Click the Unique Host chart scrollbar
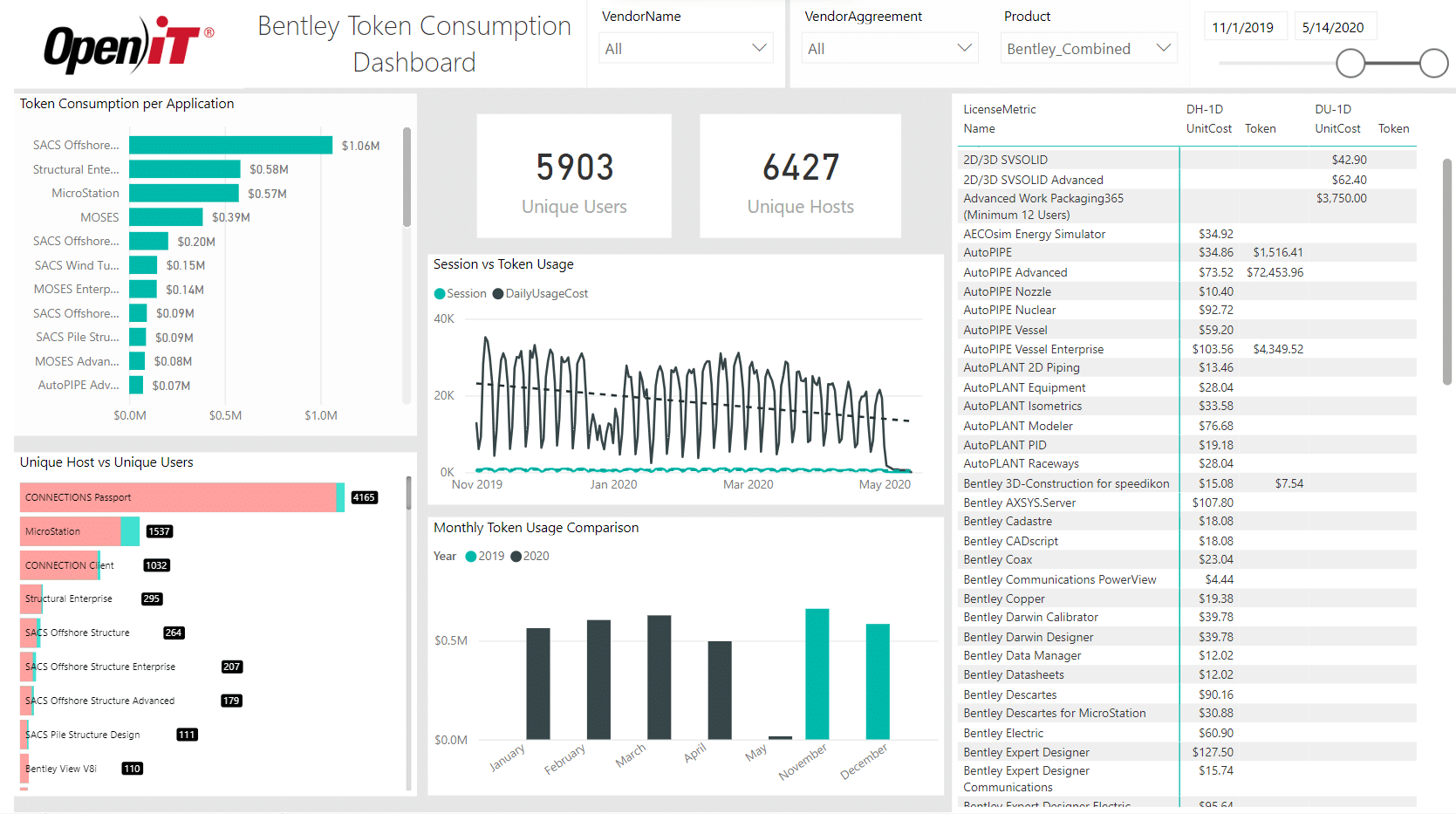The height and width of the screenshot is (814, 1456). (x=408, y=494)
